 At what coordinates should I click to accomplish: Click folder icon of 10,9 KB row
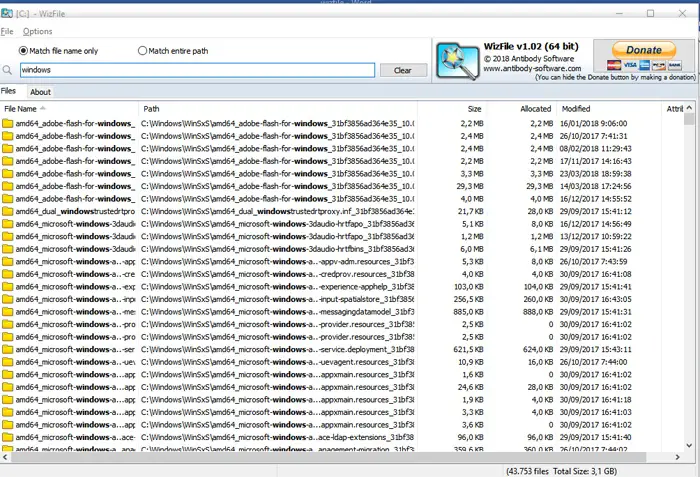coord(8,362)
